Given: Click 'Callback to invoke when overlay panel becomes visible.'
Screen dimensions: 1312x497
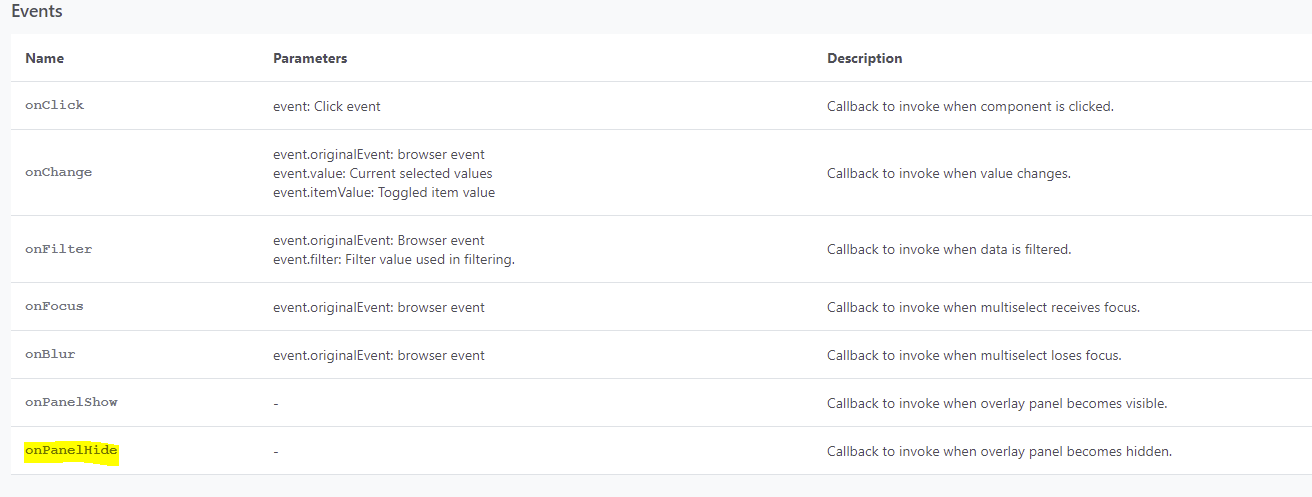Looking at the screenshot, I should 998,403.
